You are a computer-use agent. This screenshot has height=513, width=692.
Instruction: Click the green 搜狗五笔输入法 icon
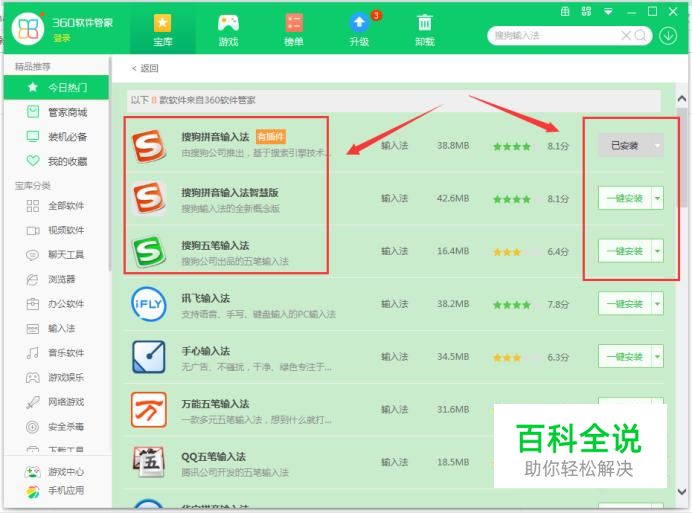(149, 251)
